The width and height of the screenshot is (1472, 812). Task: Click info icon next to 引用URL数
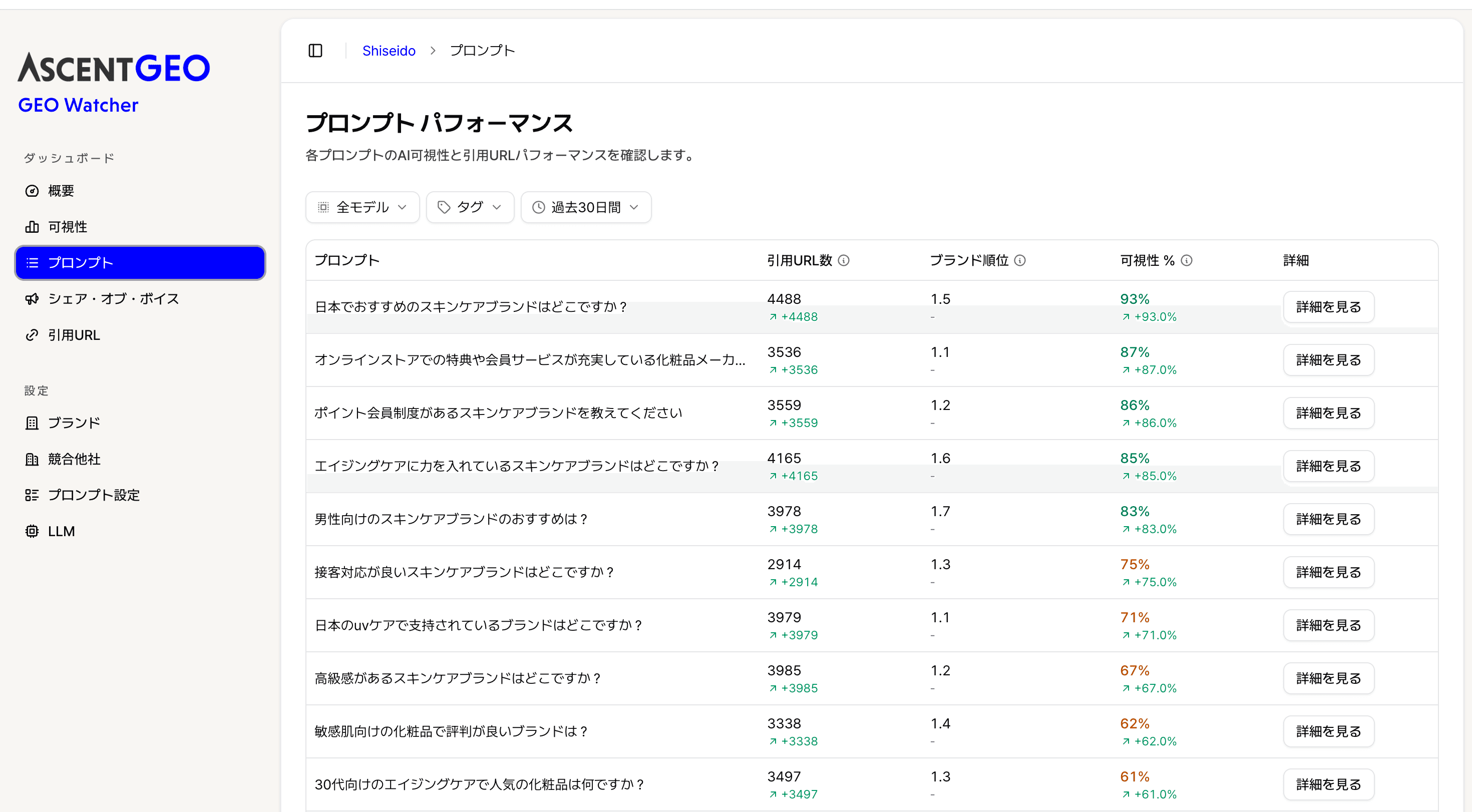(844, 261)
